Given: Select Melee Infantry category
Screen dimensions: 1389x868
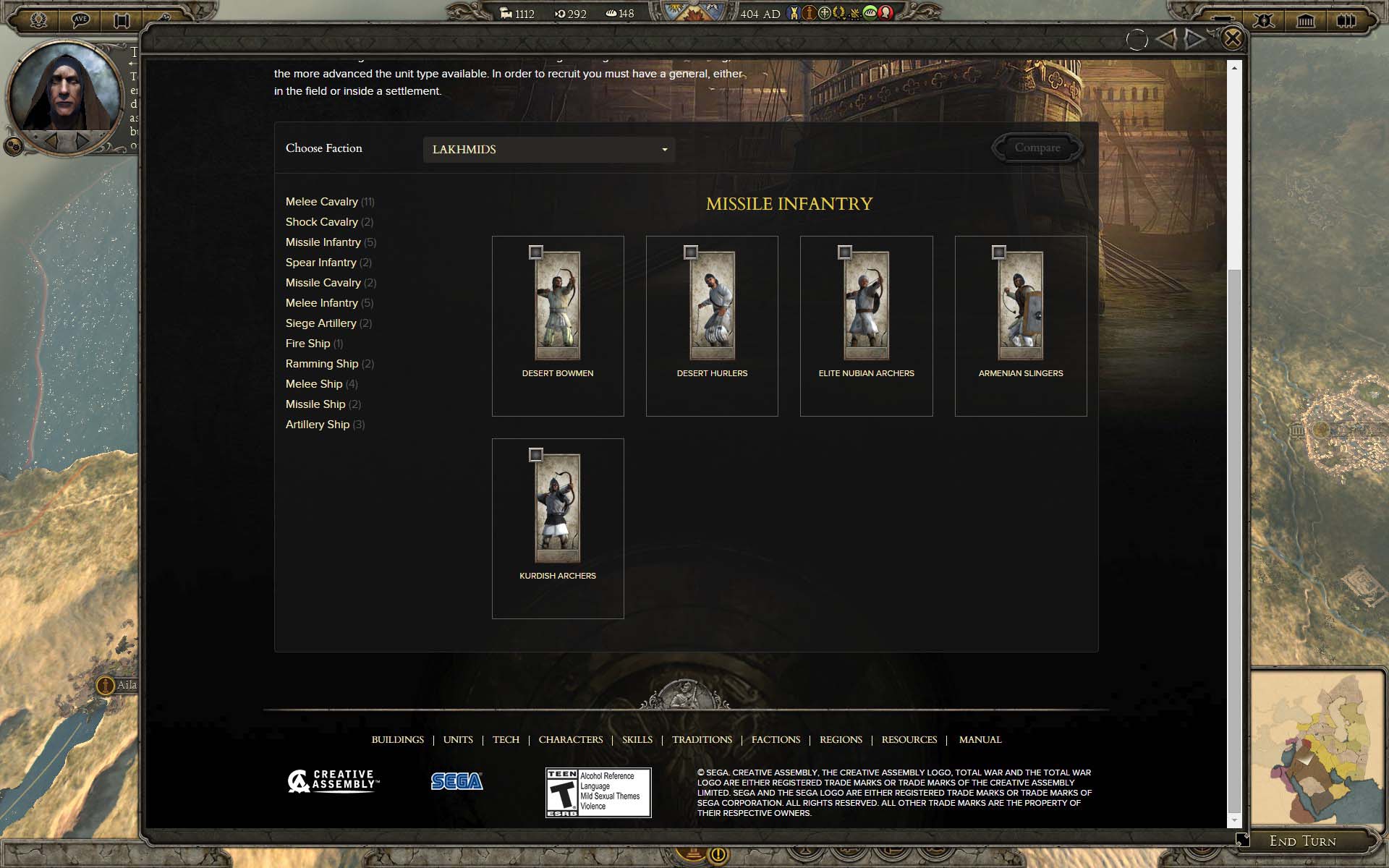Looking at the screenshot, I should coord(329,303).
